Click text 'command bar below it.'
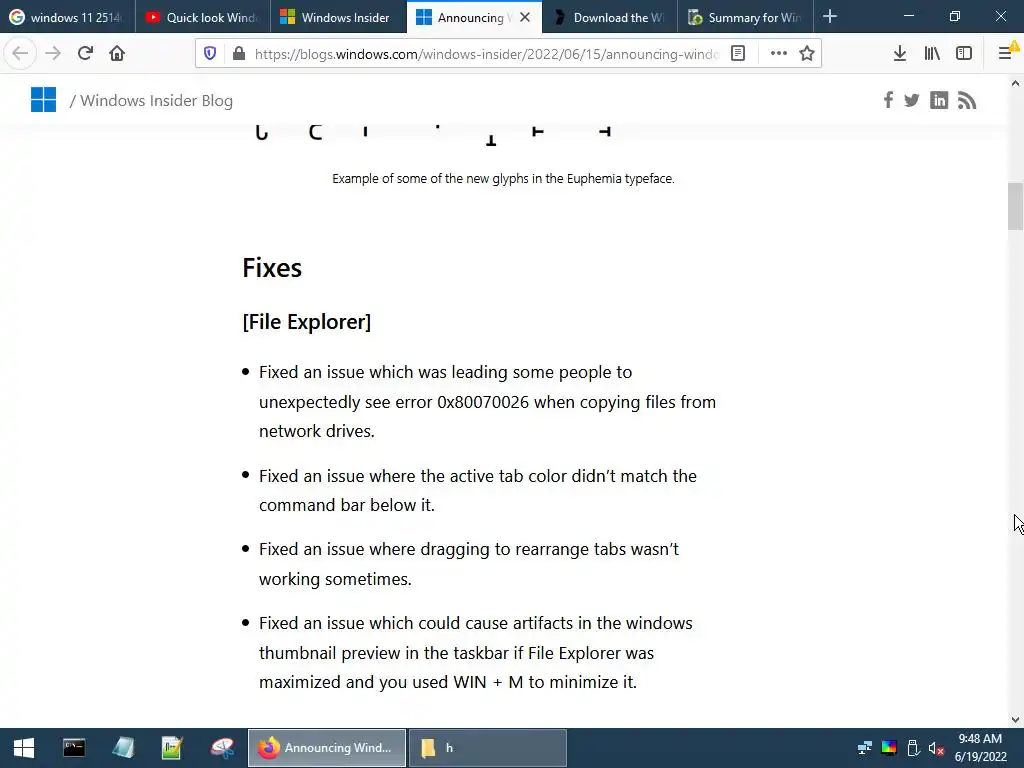Viewport: 1024px width, 768px height. [x=347, y=505]
